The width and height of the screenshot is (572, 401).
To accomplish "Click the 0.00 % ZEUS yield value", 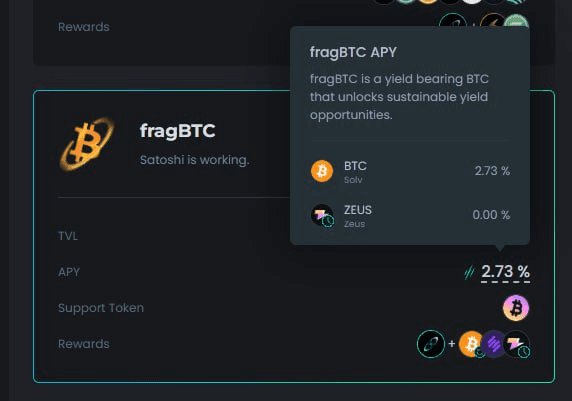I will pos(491,215).
